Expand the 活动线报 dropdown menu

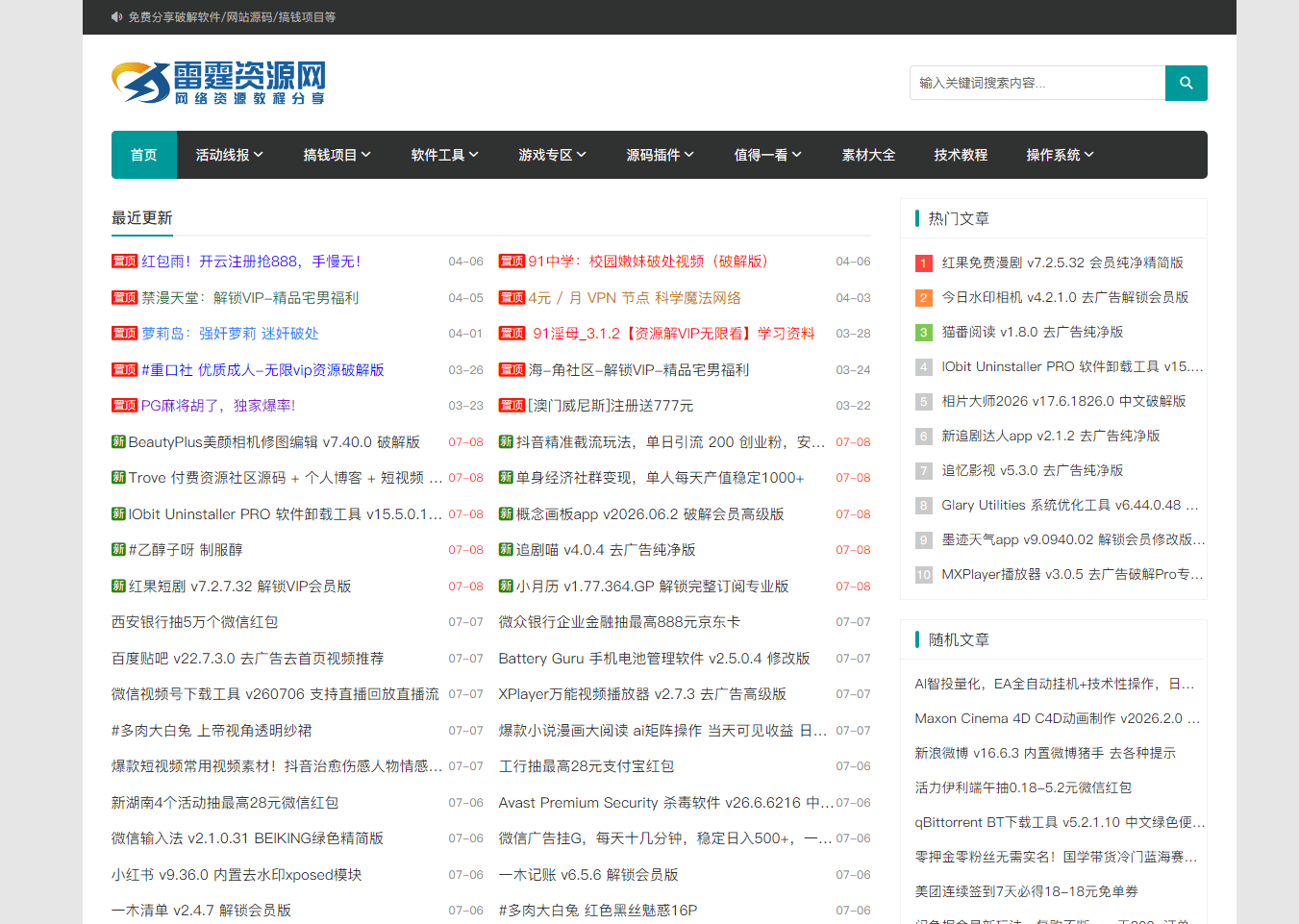click(x=229, y=155)
